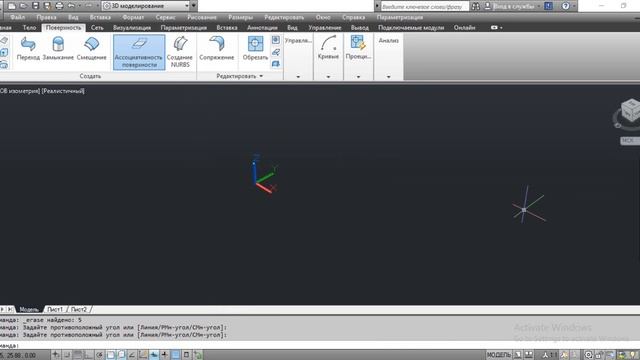This screenshot has width=640, height=360.
Task: Switch to the Вывод ribbon tab
Action: [360, 27]
